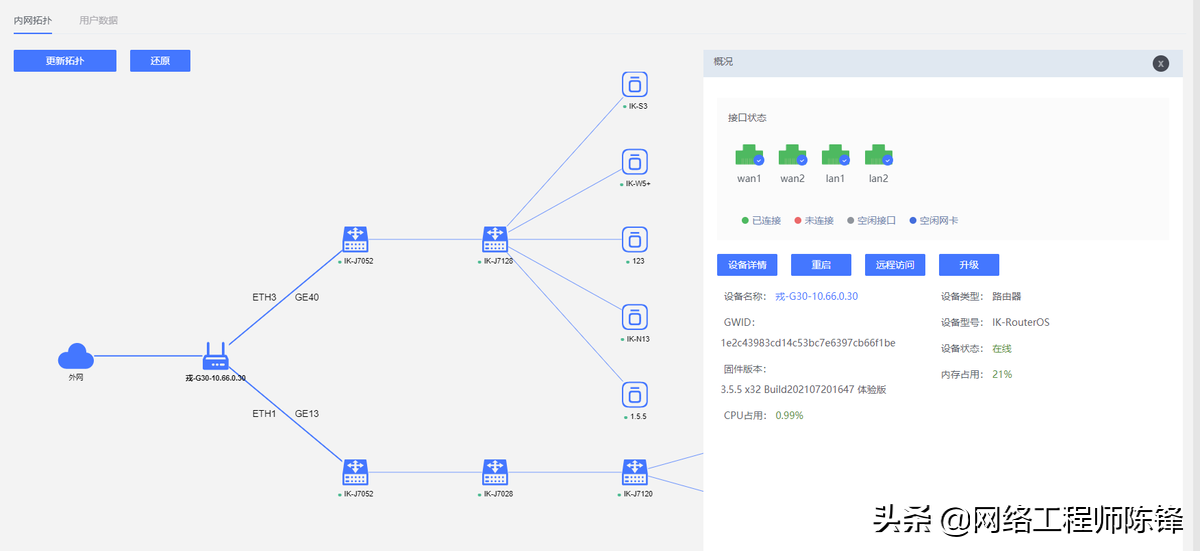This screenshot has width=1200, height=551.
Task: Select upper IK-J7052 switch icon
Action: (x=355, y=239)
